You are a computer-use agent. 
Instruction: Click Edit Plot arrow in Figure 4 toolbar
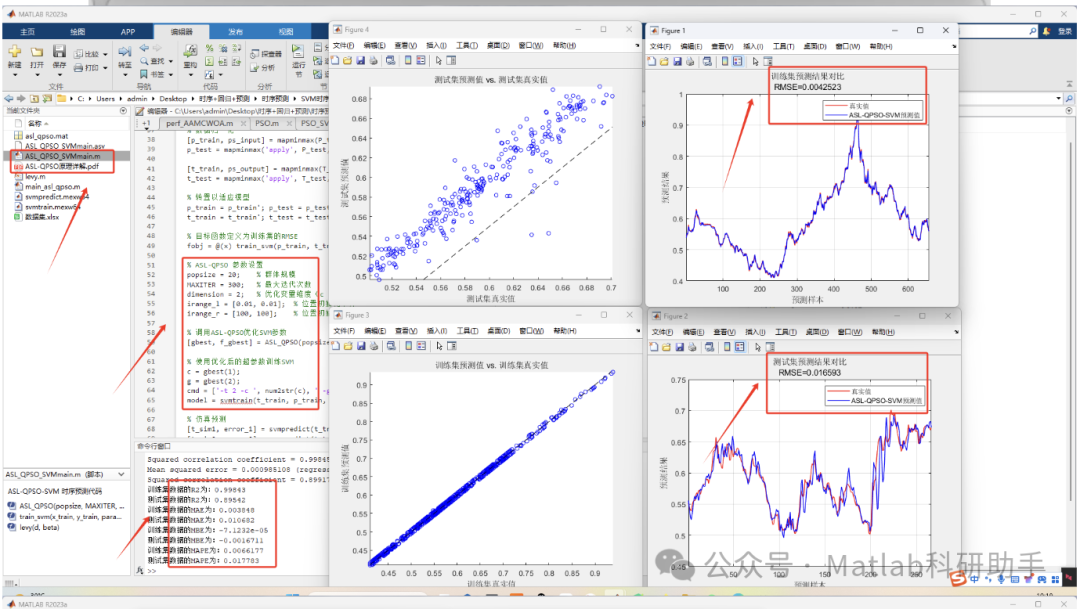coord(439,61)
